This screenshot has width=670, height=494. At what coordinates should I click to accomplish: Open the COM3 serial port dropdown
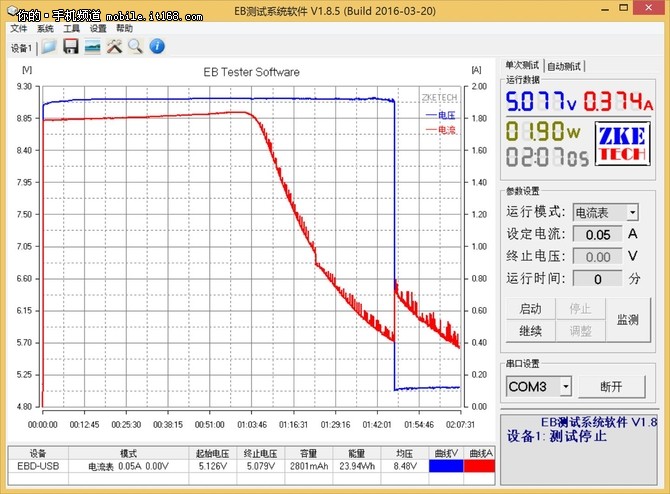(x=566, y=386)
